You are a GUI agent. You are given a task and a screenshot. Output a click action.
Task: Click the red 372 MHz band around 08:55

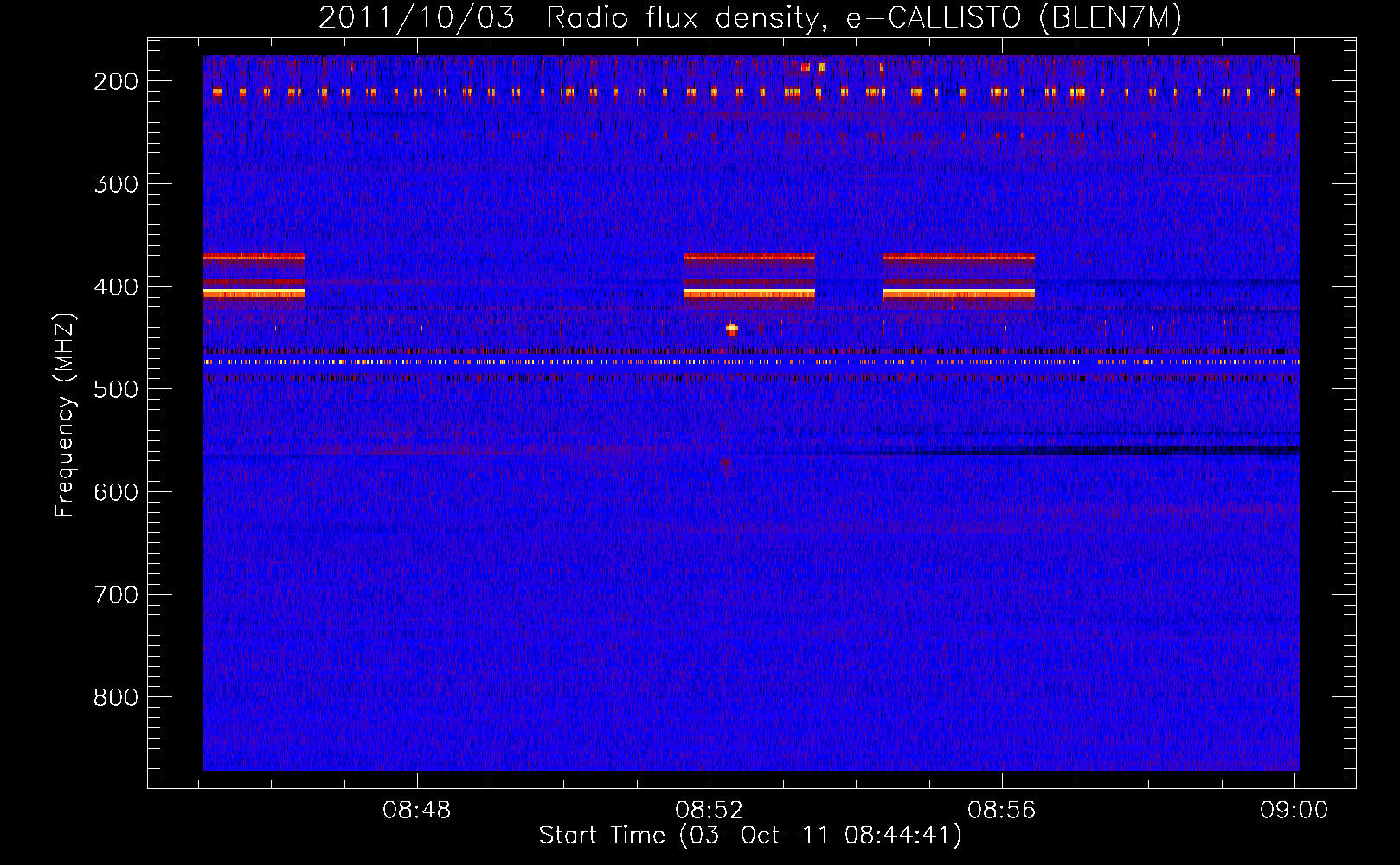point(959,257)
